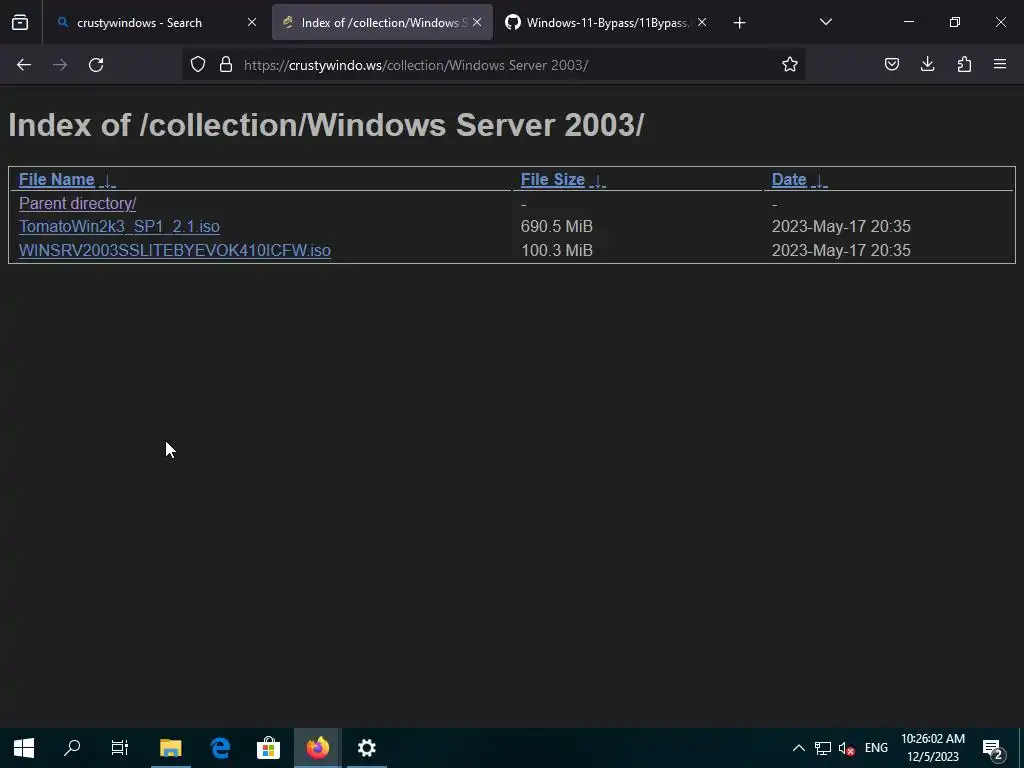Reload the current page

click(x=96, y=65)
